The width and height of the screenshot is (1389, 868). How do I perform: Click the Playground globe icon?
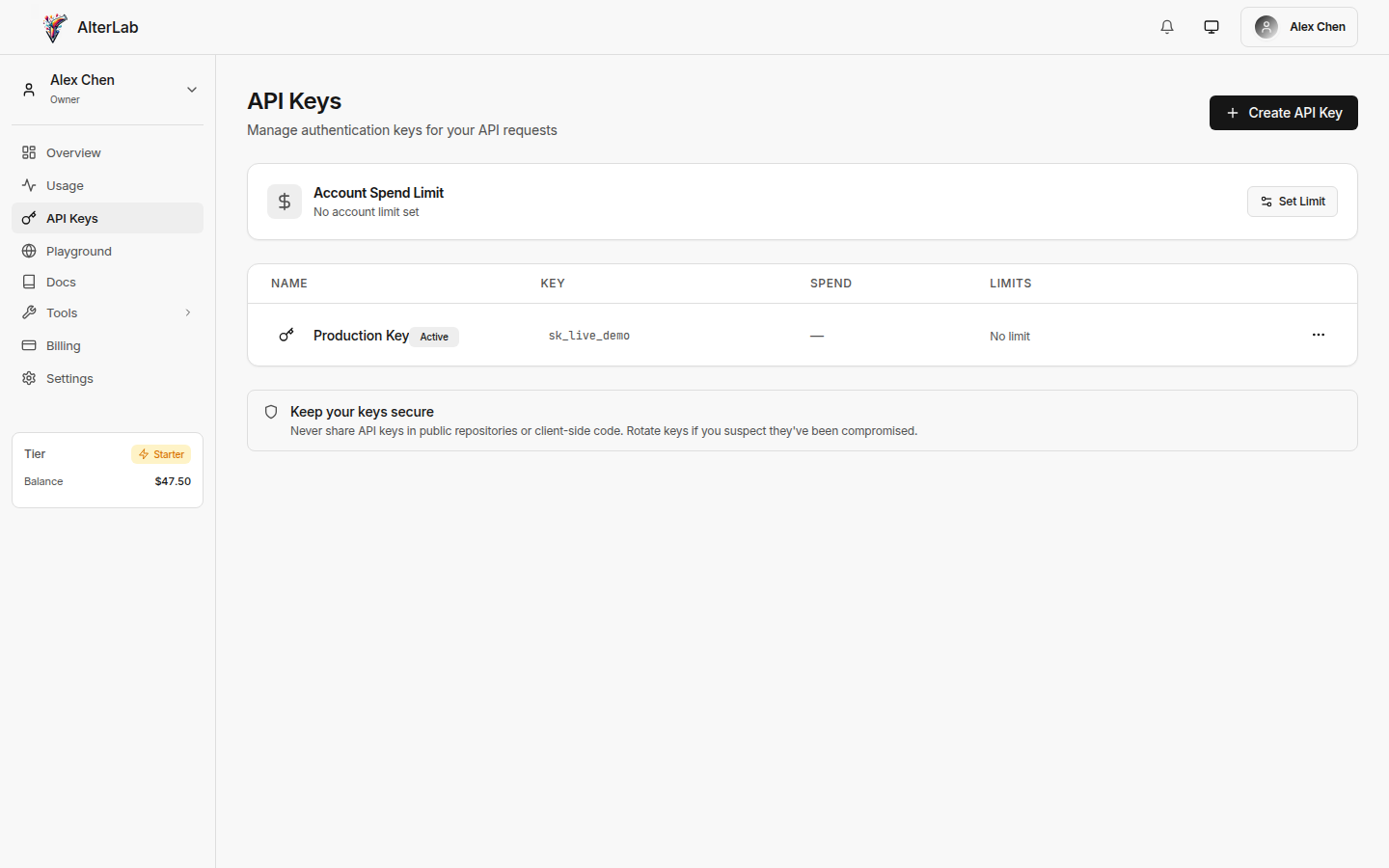click(x=29, y=251)
